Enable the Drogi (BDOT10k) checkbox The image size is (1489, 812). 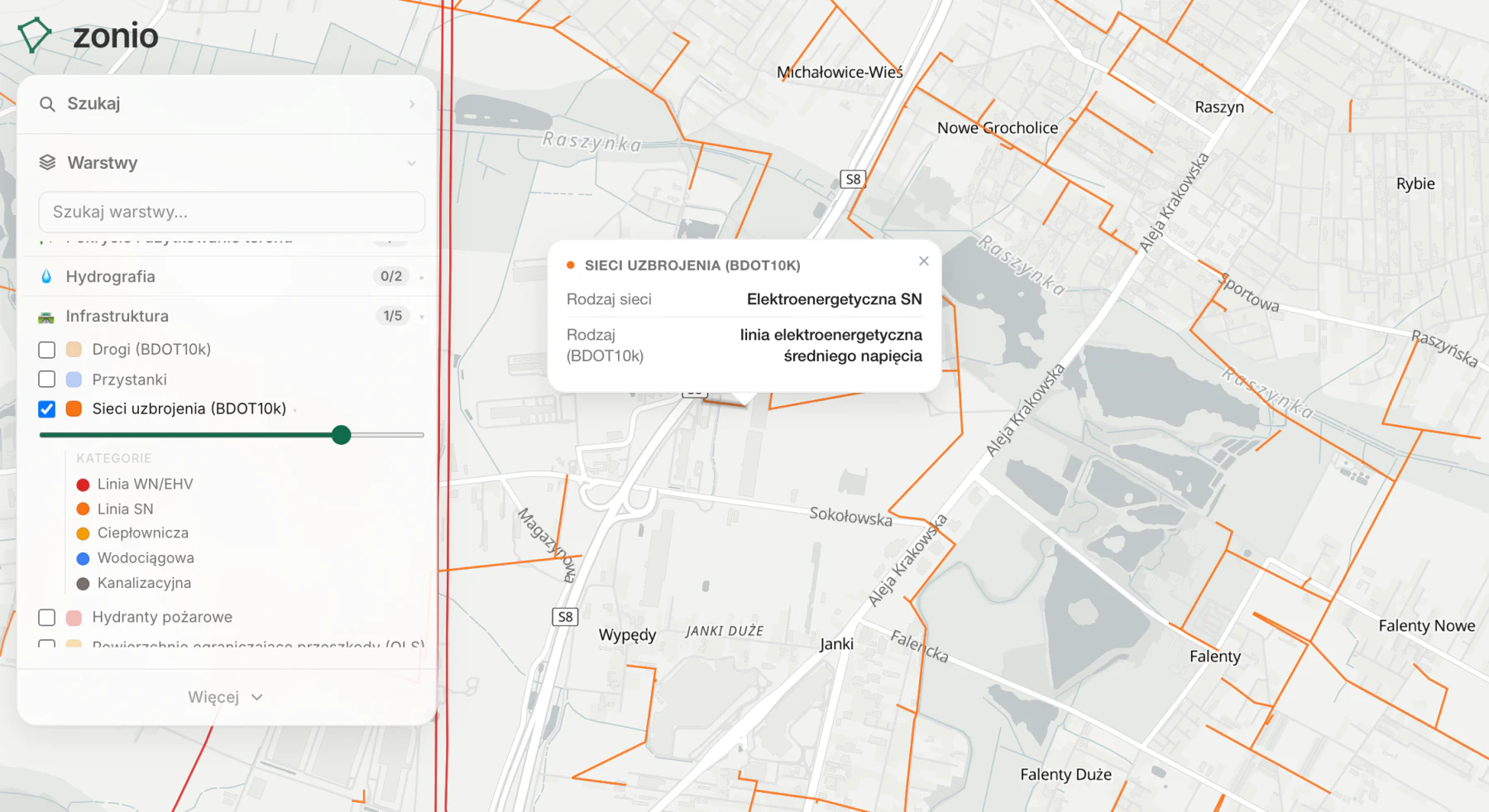[x=47, y=350]
